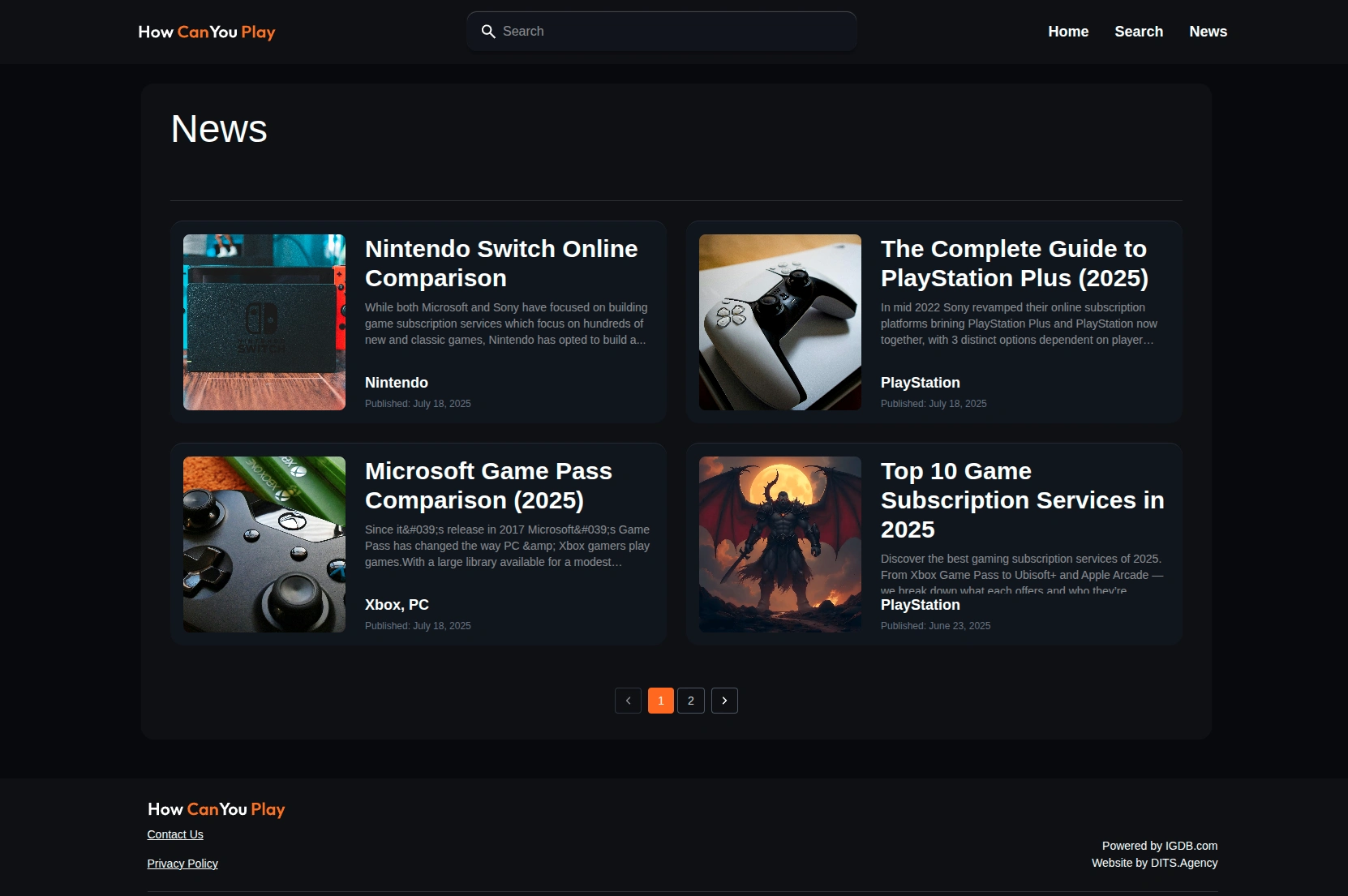This screenshot has width=1348, height=896.
Task: Open the Contact Us link
Action: (175, 834)
